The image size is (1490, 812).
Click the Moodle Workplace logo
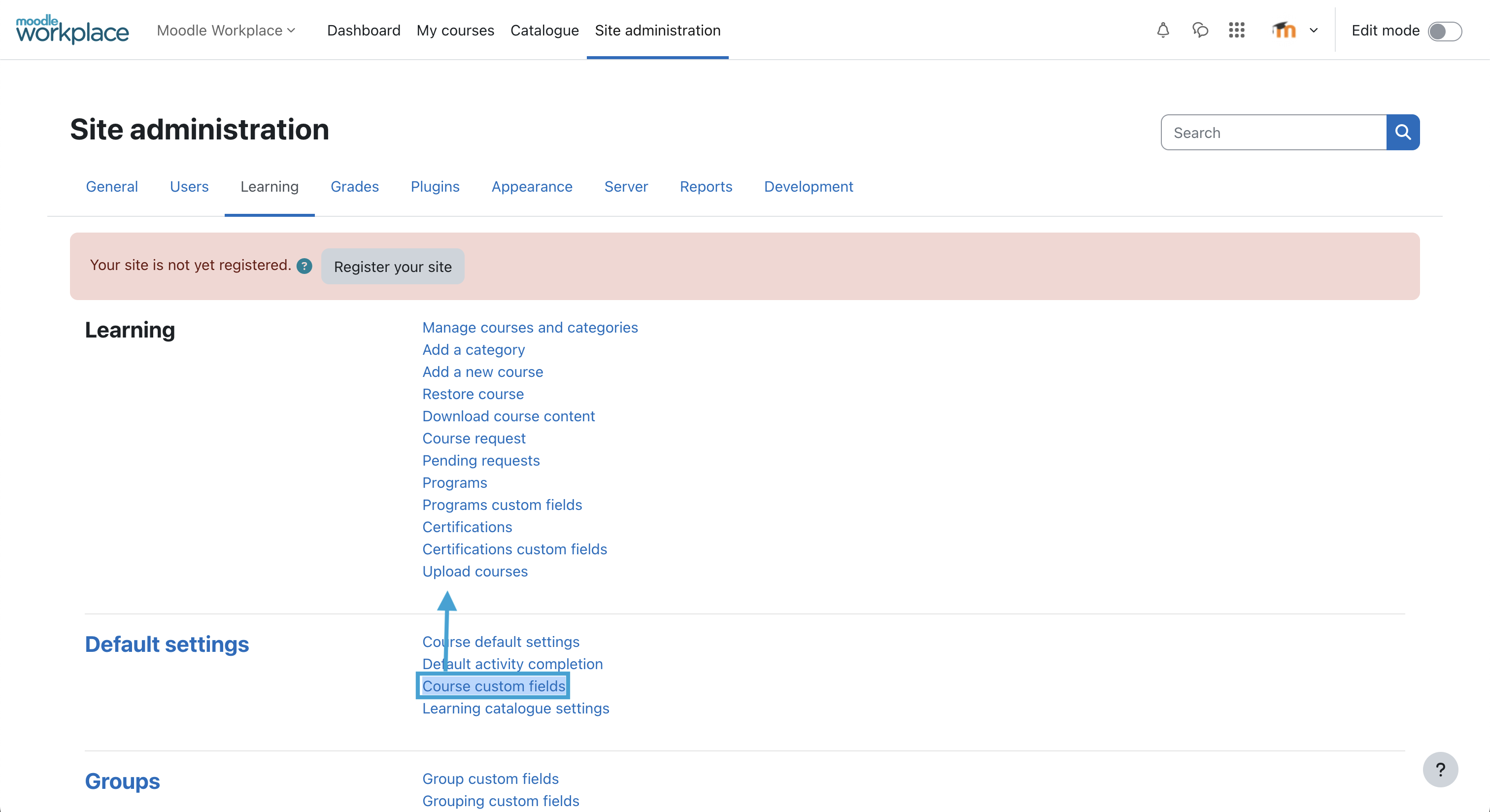[72, 30]
